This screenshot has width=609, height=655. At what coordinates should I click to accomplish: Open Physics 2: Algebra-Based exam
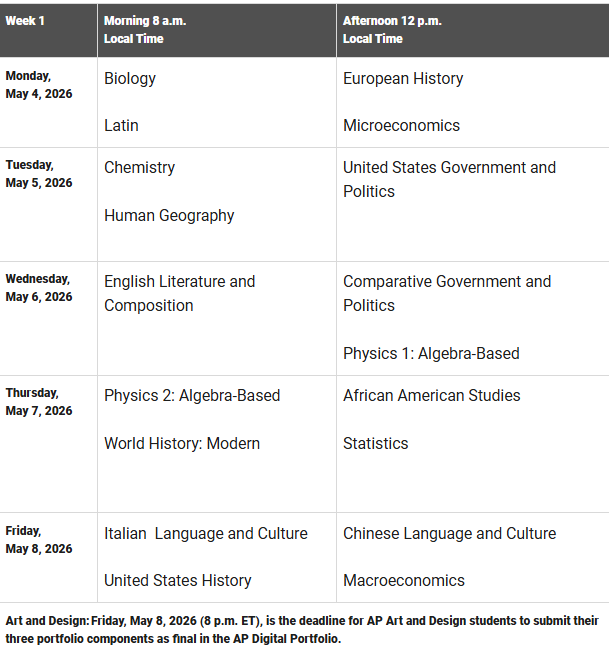[192, 395]
